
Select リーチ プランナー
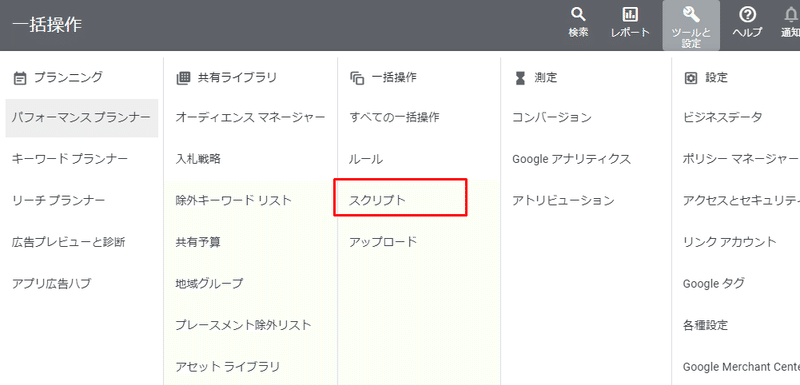coord(58,200)
